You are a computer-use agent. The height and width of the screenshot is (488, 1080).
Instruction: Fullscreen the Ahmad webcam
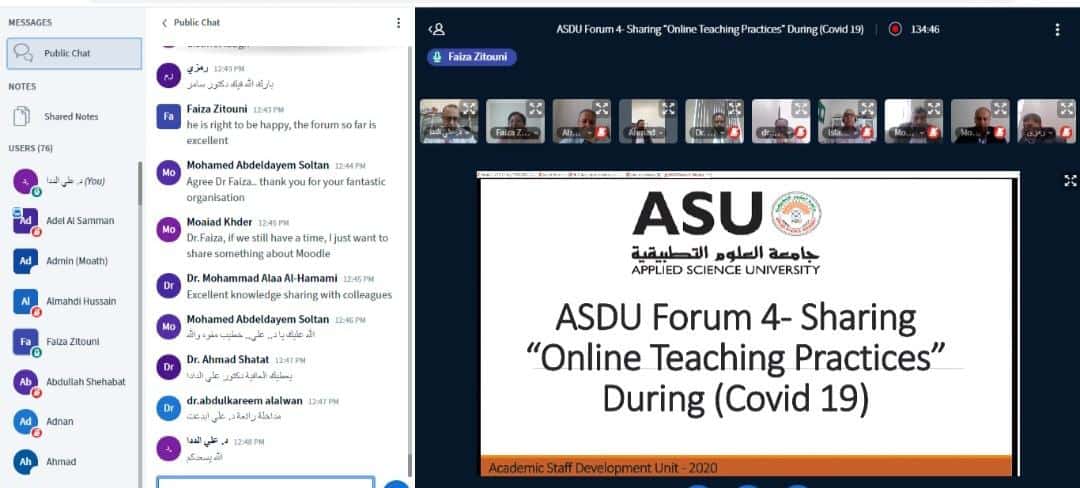pos(668,108)
